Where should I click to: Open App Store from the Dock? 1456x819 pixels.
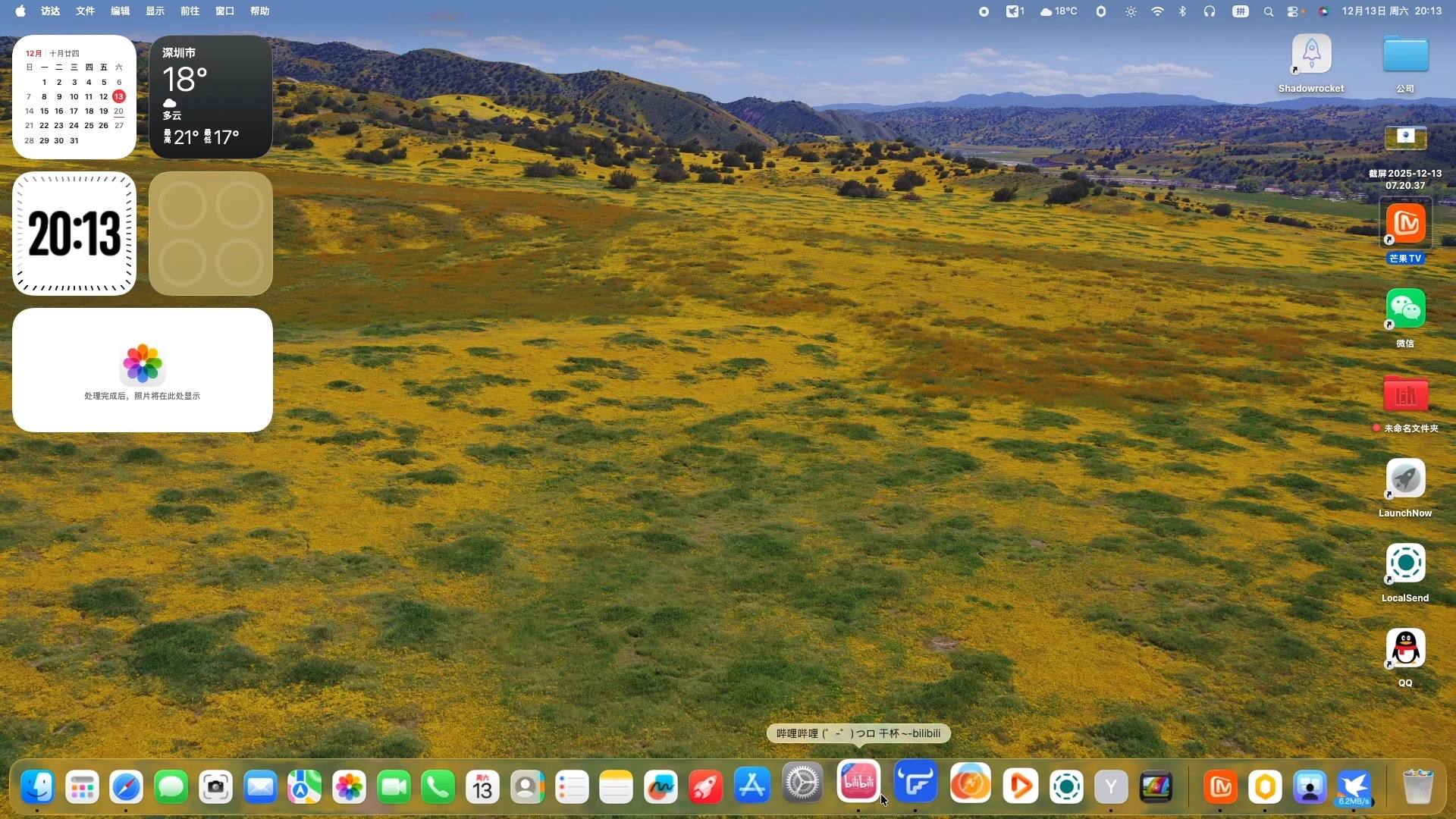tap(752, 786)
